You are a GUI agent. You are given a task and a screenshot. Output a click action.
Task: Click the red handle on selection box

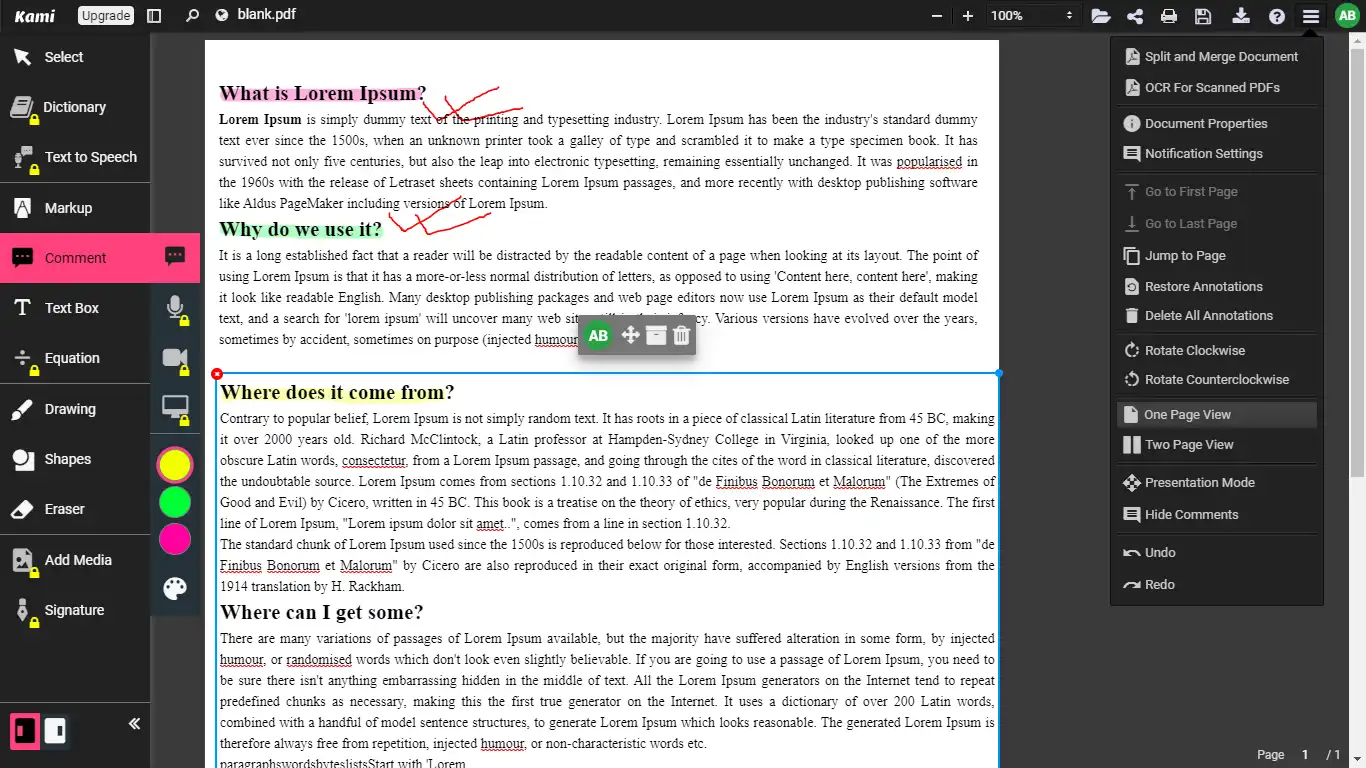(217, 373)
